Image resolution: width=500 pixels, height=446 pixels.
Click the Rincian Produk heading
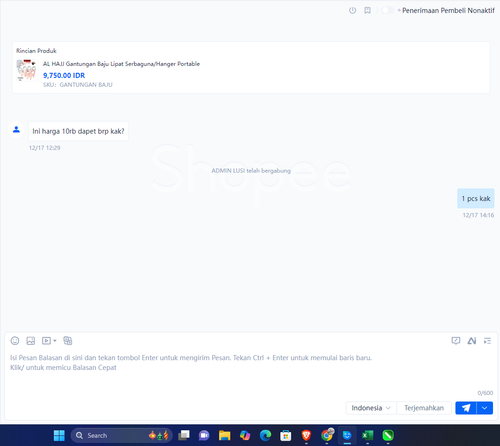(x=36, y=51)
